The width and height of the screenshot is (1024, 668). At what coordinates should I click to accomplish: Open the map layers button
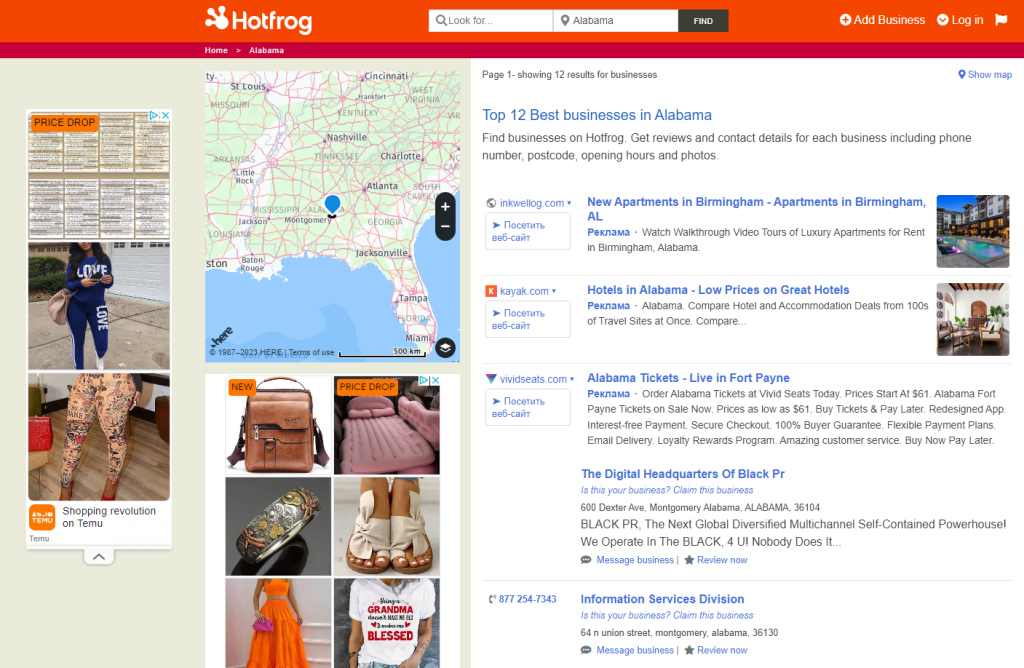(x=445, y=347)
